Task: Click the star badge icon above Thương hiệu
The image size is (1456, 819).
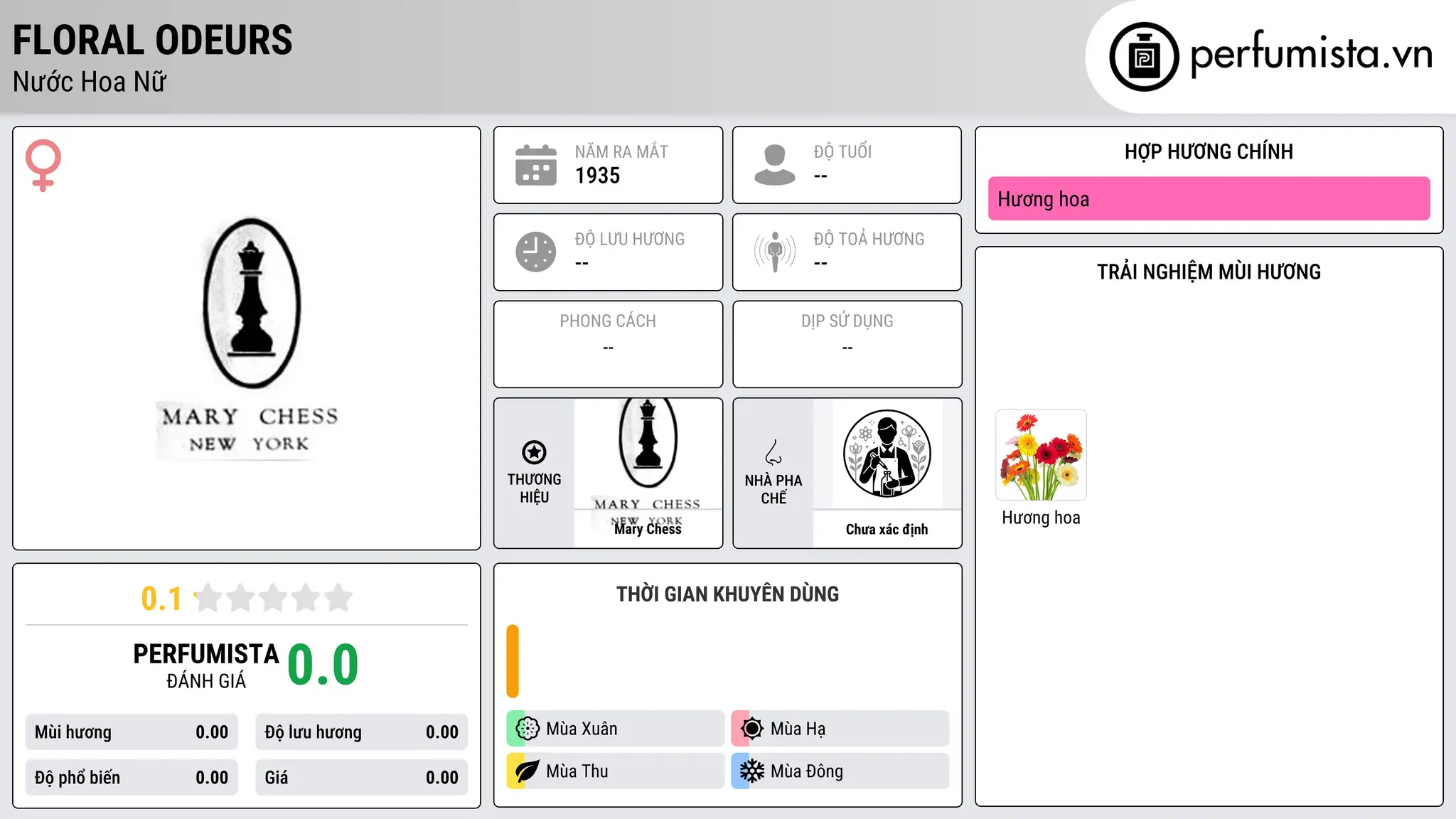Action: [x=534, y=452]
